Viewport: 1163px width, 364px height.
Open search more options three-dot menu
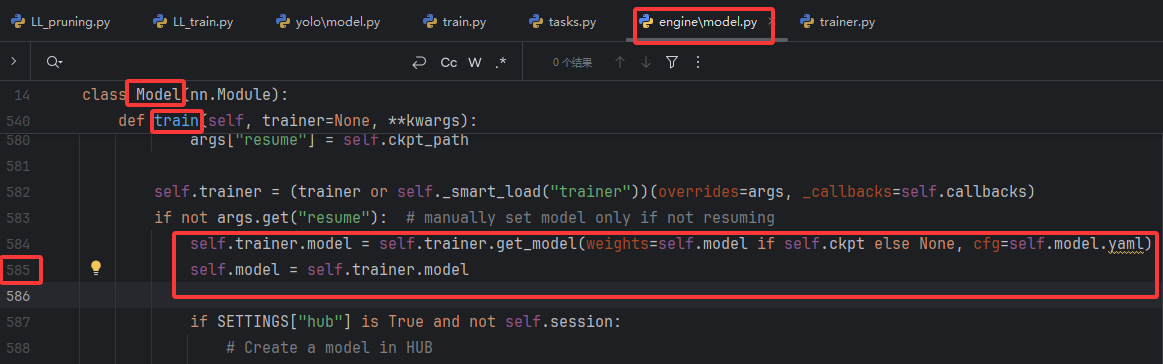point(697,62)
